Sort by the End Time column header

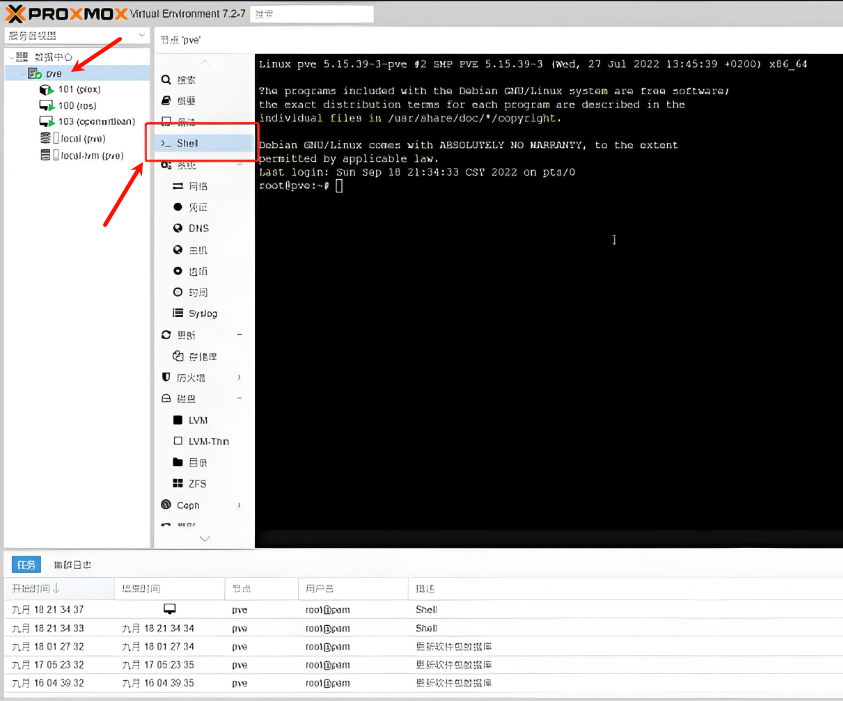point(170,589)
